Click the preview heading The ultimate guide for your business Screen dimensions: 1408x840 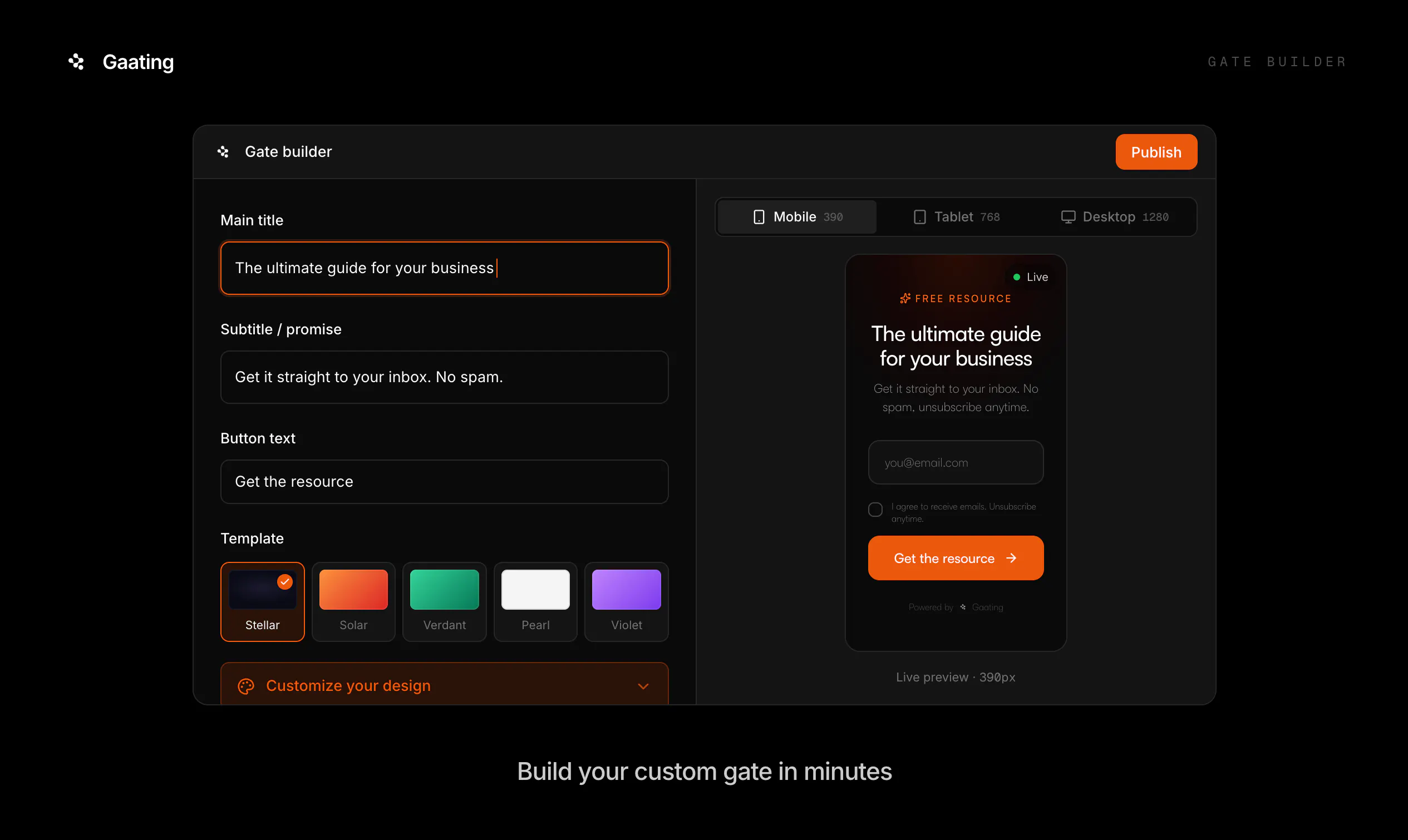pos(956,346)
